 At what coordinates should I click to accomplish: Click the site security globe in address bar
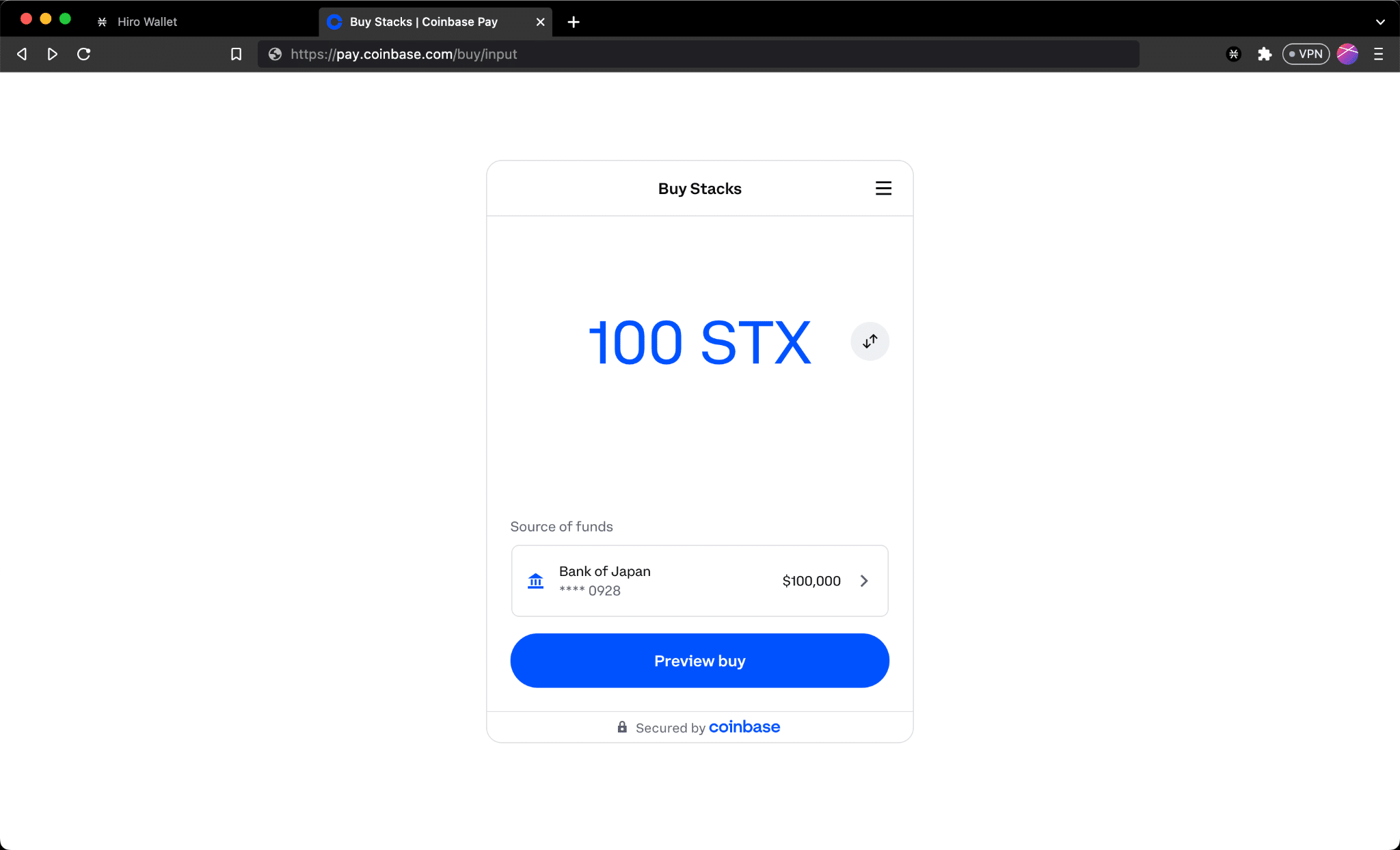pos(275,54)
